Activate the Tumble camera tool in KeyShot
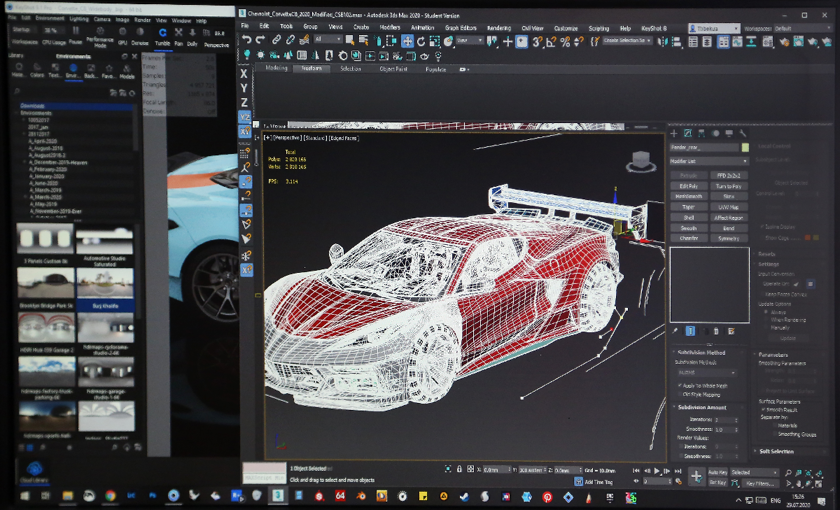The height and width of the screenshot is (510, 840). tap(163, 33)
